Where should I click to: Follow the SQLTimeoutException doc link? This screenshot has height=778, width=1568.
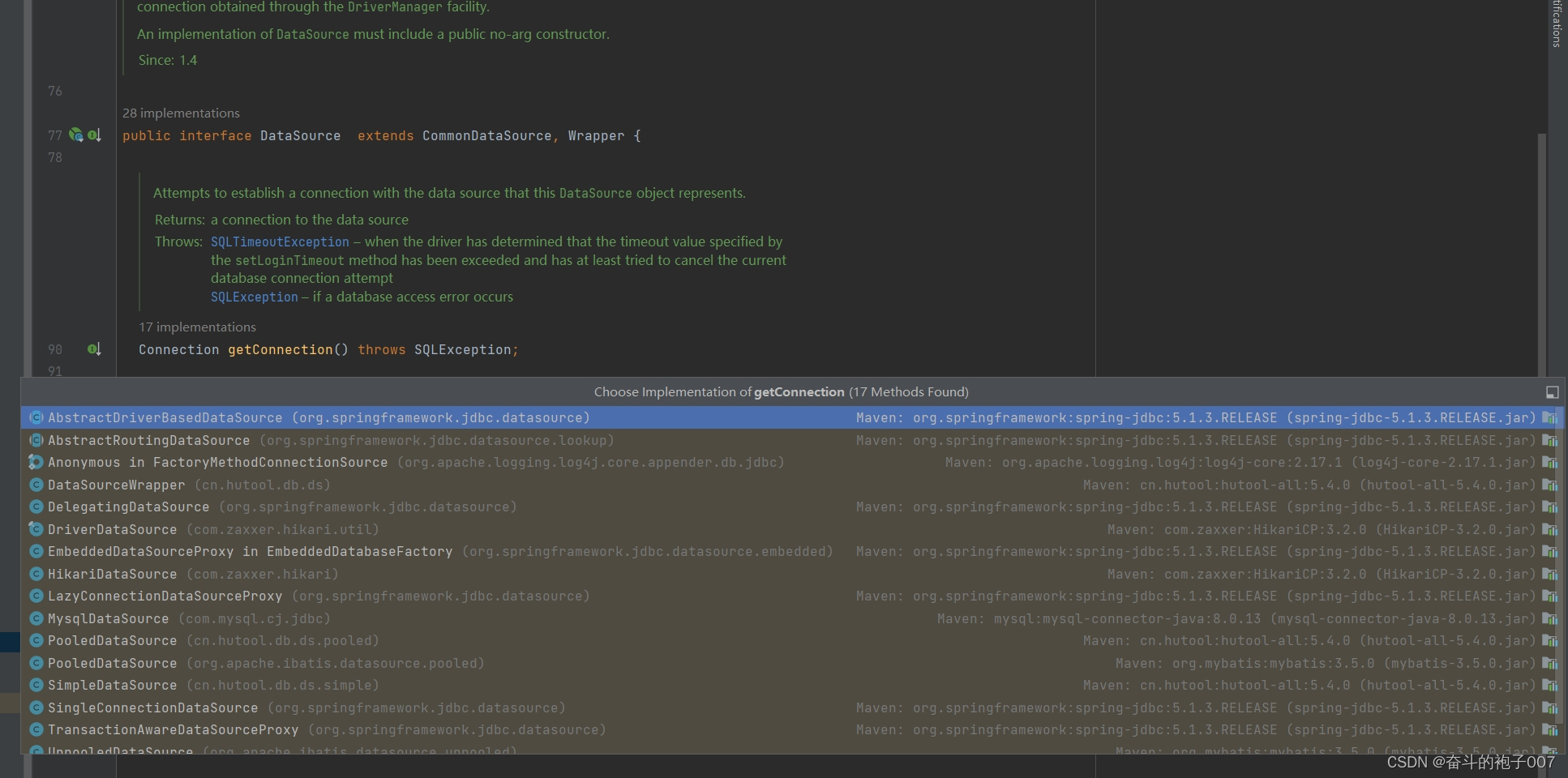pyautogui.click(x=280, y=242)
